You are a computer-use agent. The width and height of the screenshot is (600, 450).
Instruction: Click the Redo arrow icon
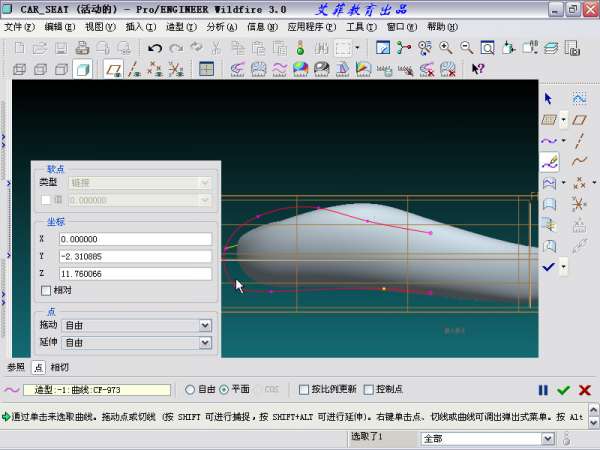(x=176, y=48)
